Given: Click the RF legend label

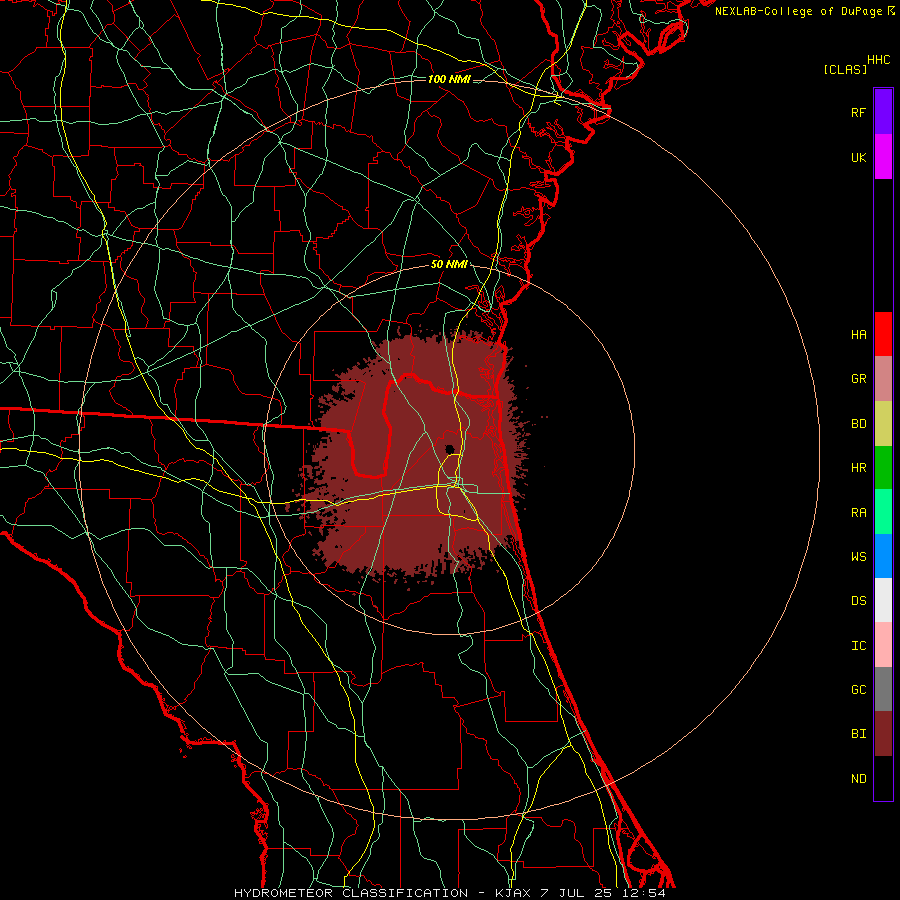Looking at the screenshot, I should 858,112.
